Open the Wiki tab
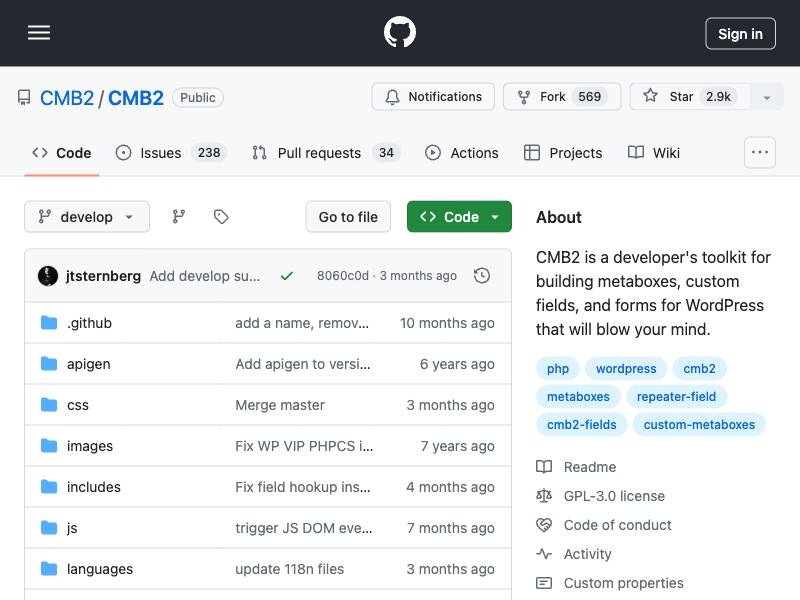Image resolution: width=800 pixels, height=600 pixels. (654, 153)
